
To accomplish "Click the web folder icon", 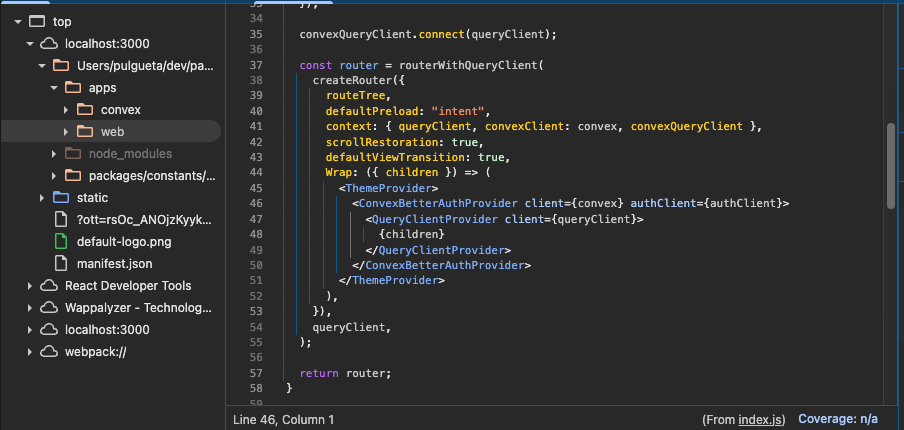I will click(x=85, y=131).
